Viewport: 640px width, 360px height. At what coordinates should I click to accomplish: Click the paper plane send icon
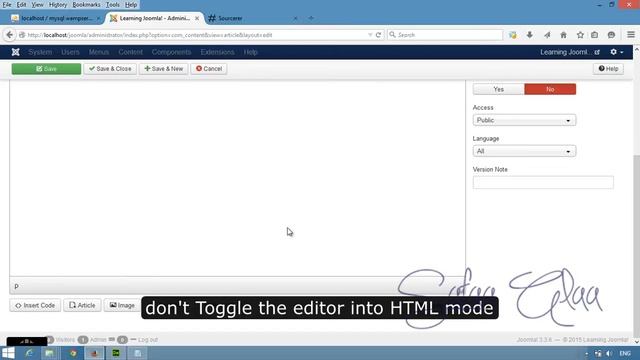click(547, 35)
